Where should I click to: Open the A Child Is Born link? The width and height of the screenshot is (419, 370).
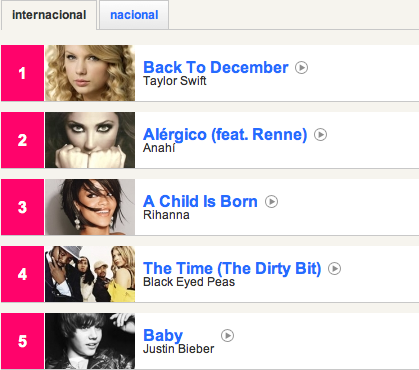200,201
